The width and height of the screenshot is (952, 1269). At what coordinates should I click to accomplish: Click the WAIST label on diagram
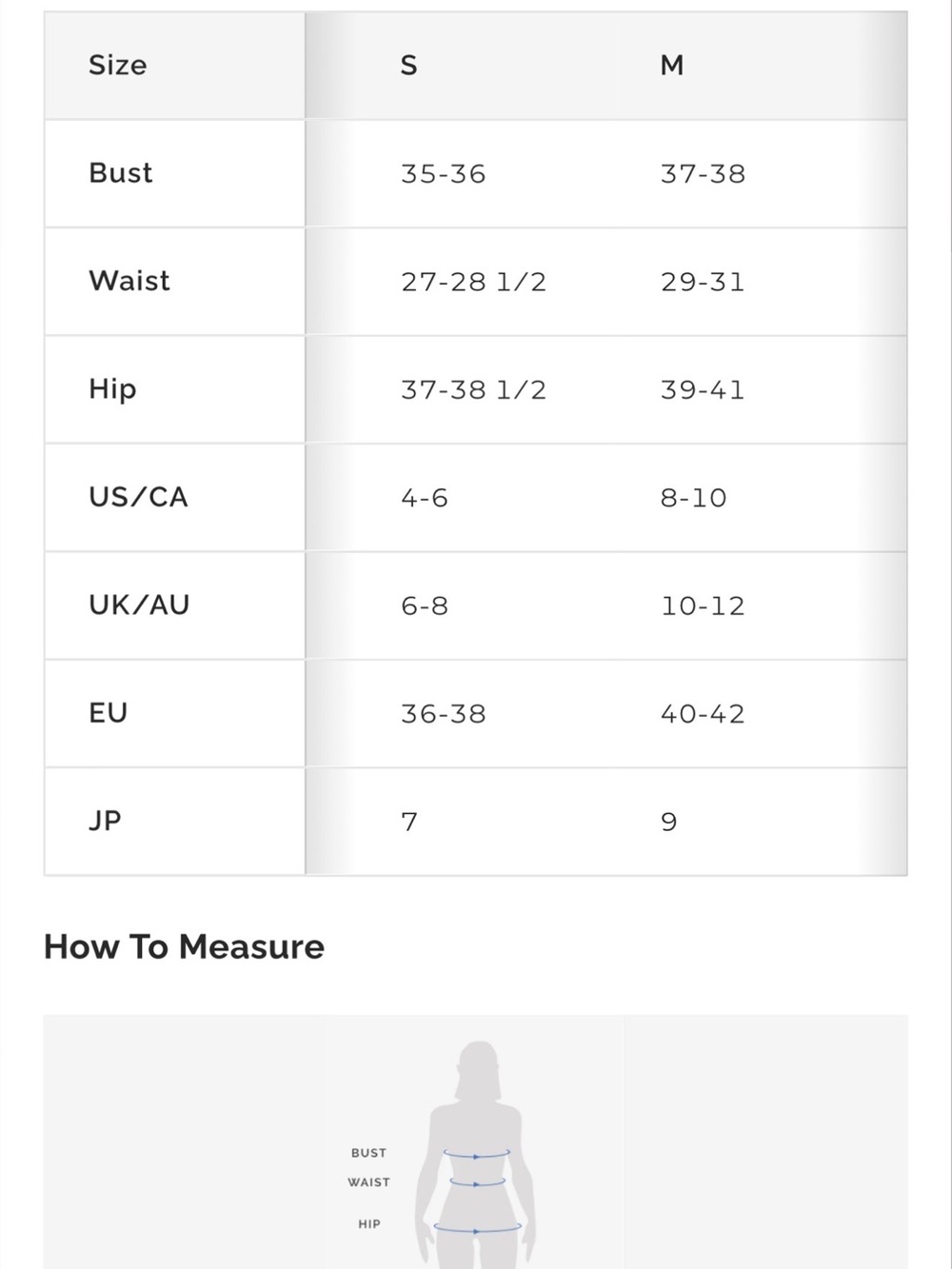(368, 1182)
